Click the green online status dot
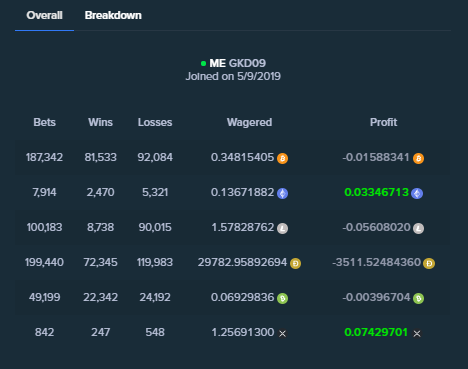 [203, 63]
